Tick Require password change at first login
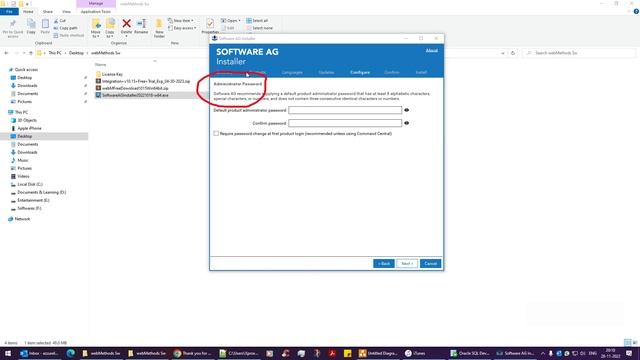The image size is (640, 360). pyautogui.click(x=216, y=133)
